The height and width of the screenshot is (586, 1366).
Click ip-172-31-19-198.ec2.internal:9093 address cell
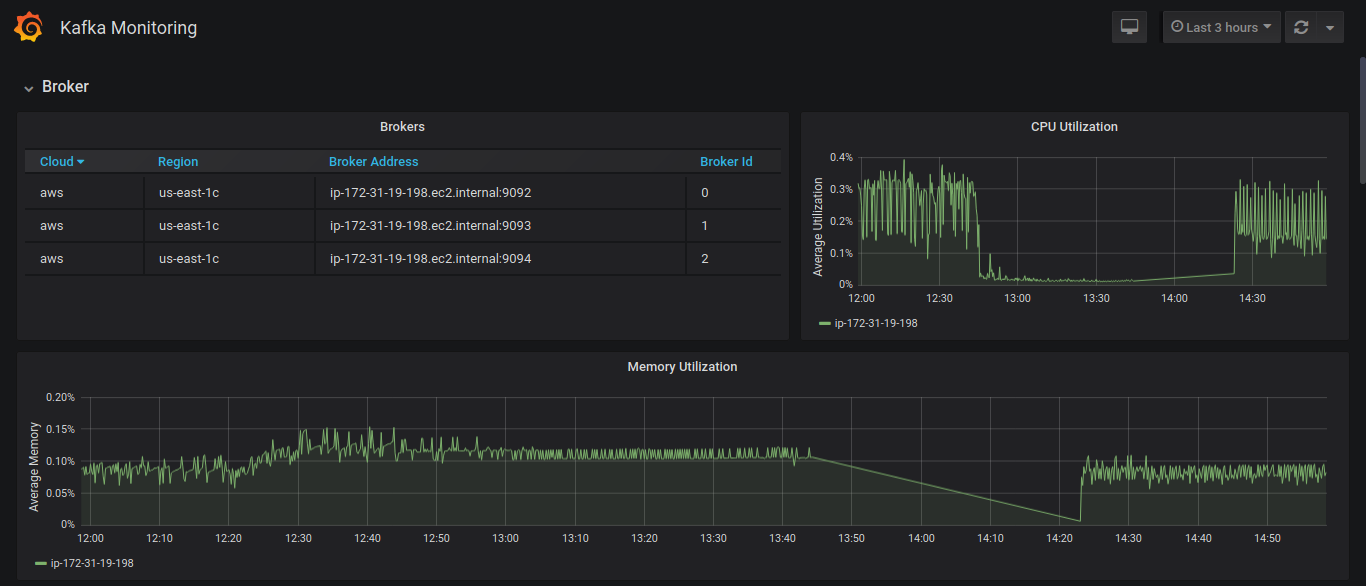[500, 225]
